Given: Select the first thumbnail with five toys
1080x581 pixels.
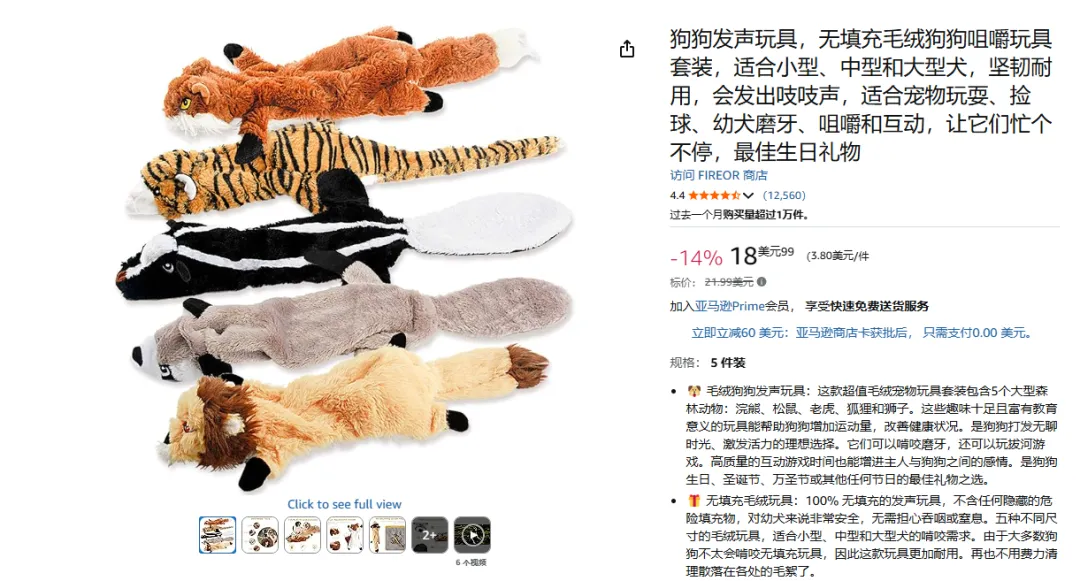Looking at the screenshot, I should 218,535.
